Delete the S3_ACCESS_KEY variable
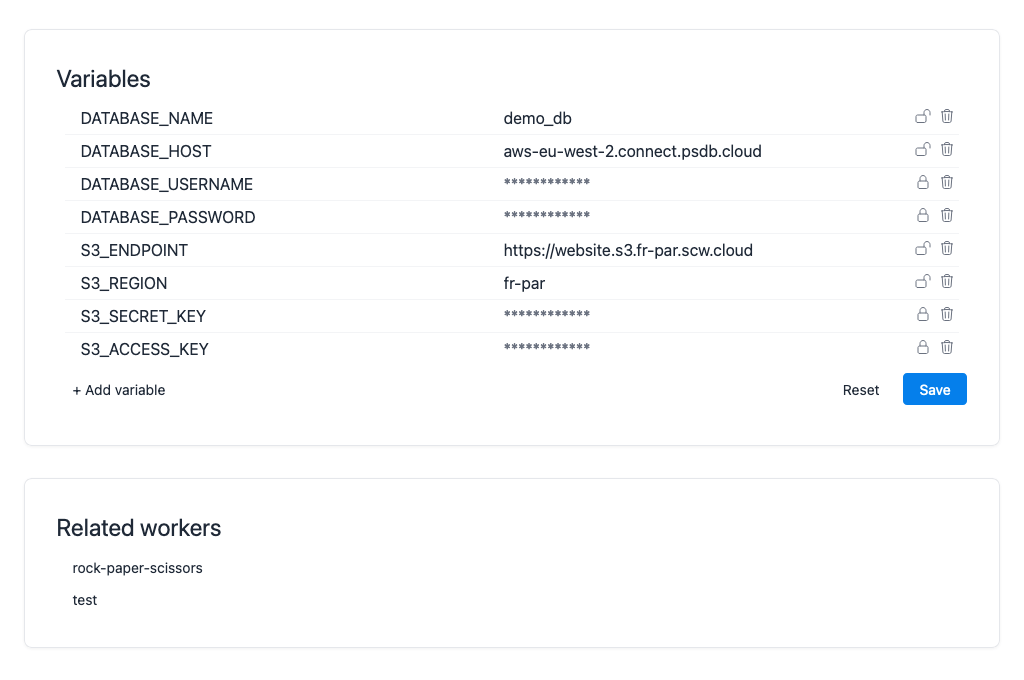The image size is (1024, 680). pos(947,348)
